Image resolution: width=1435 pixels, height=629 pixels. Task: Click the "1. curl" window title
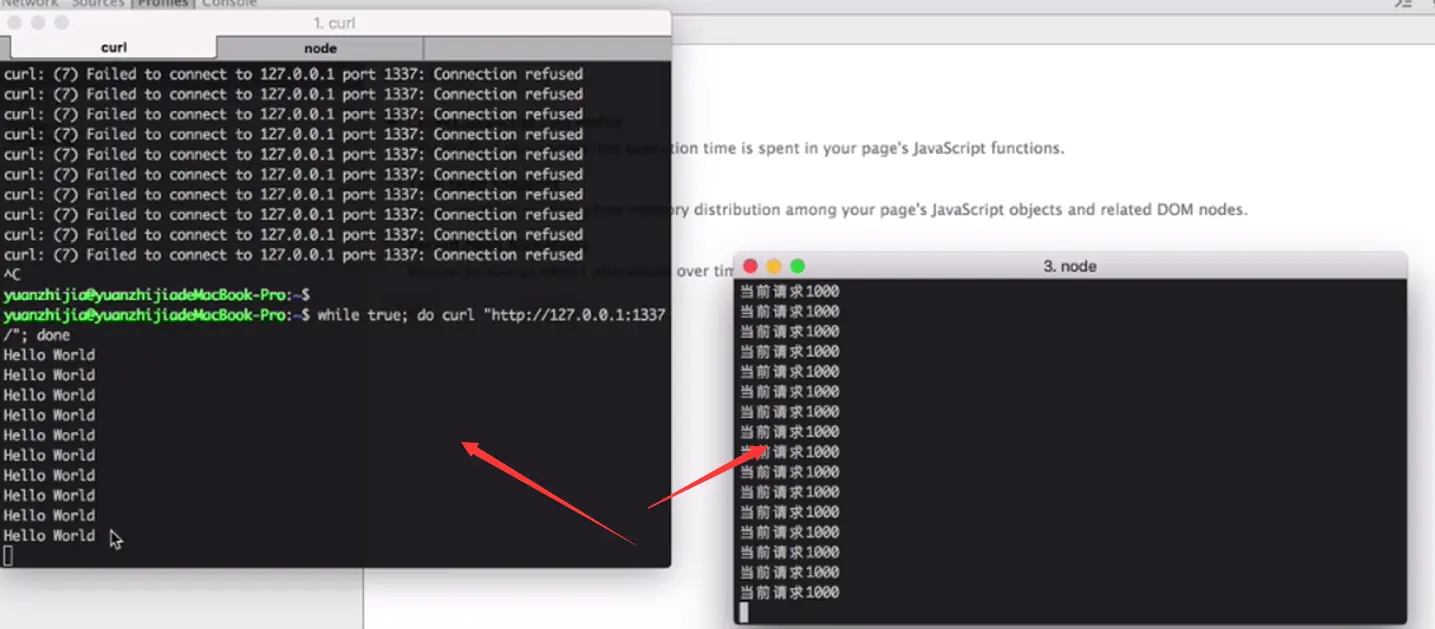pos(334,23)
